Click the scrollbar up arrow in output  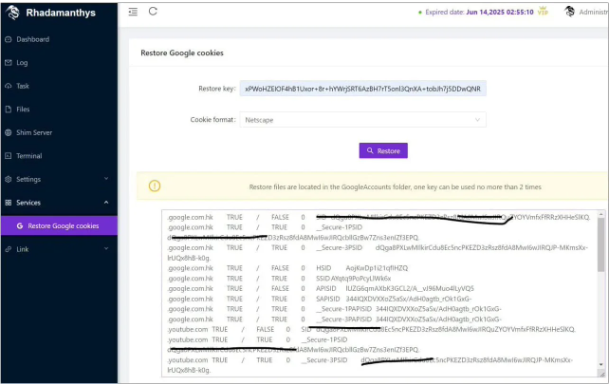point(601,214)
